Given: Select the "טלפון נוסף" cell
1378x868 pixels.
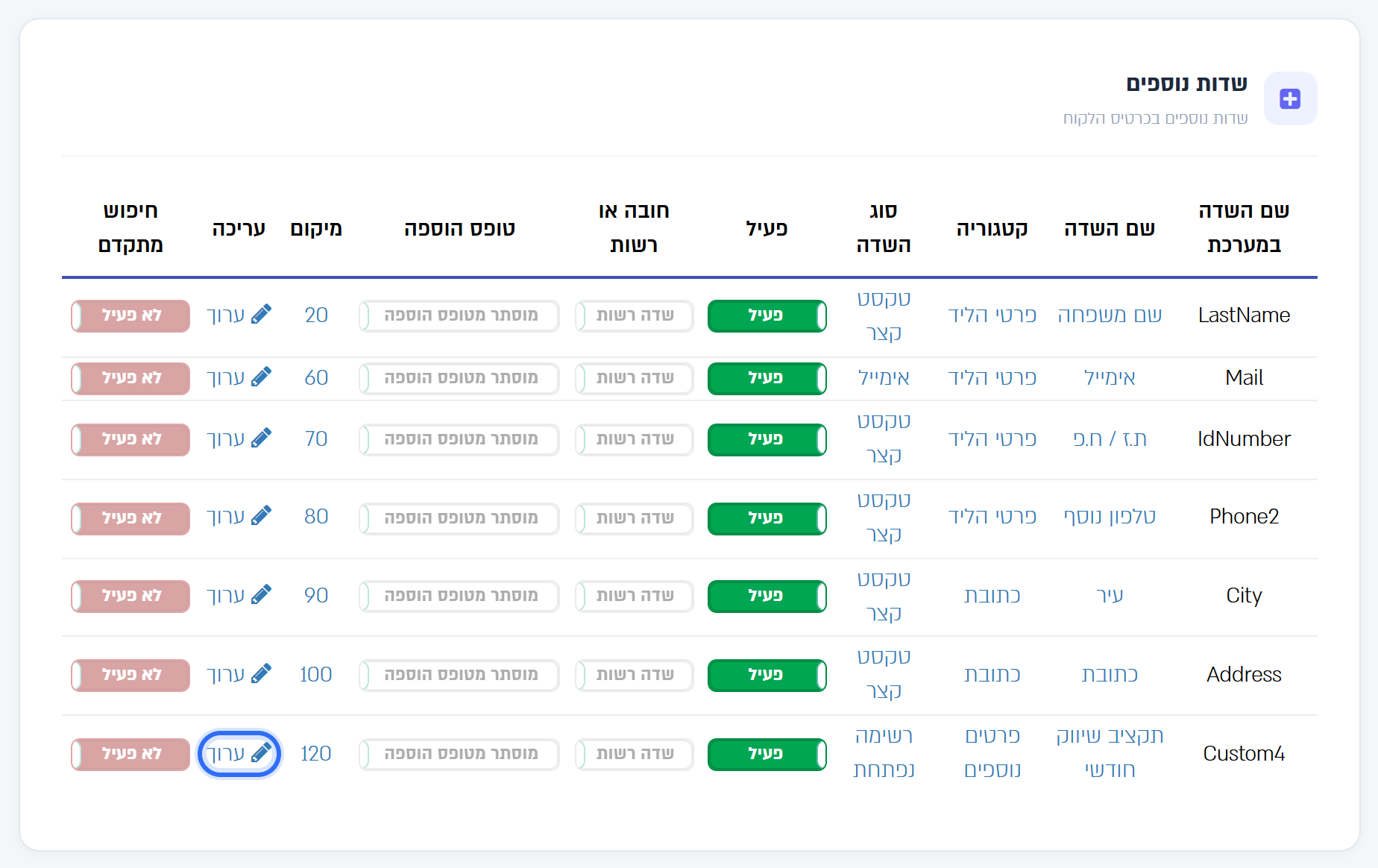Looking at the screenshot, I should 1110,517.
